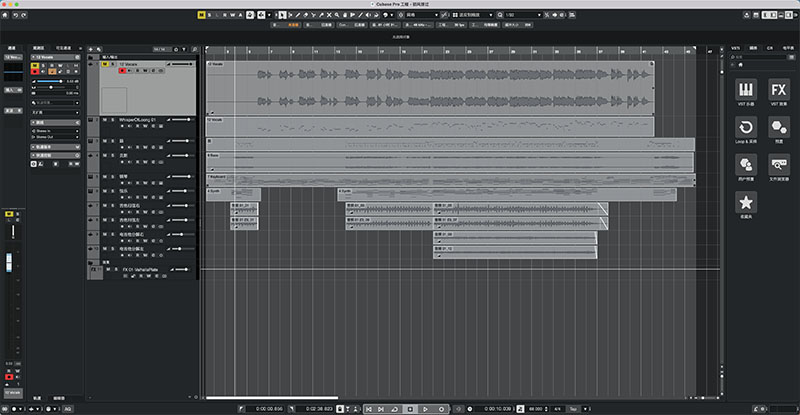The width and height of the screenshot is (800, 415).
Task: Open the color tool dropdown arrow in toolbar
Action: (392, 15)
